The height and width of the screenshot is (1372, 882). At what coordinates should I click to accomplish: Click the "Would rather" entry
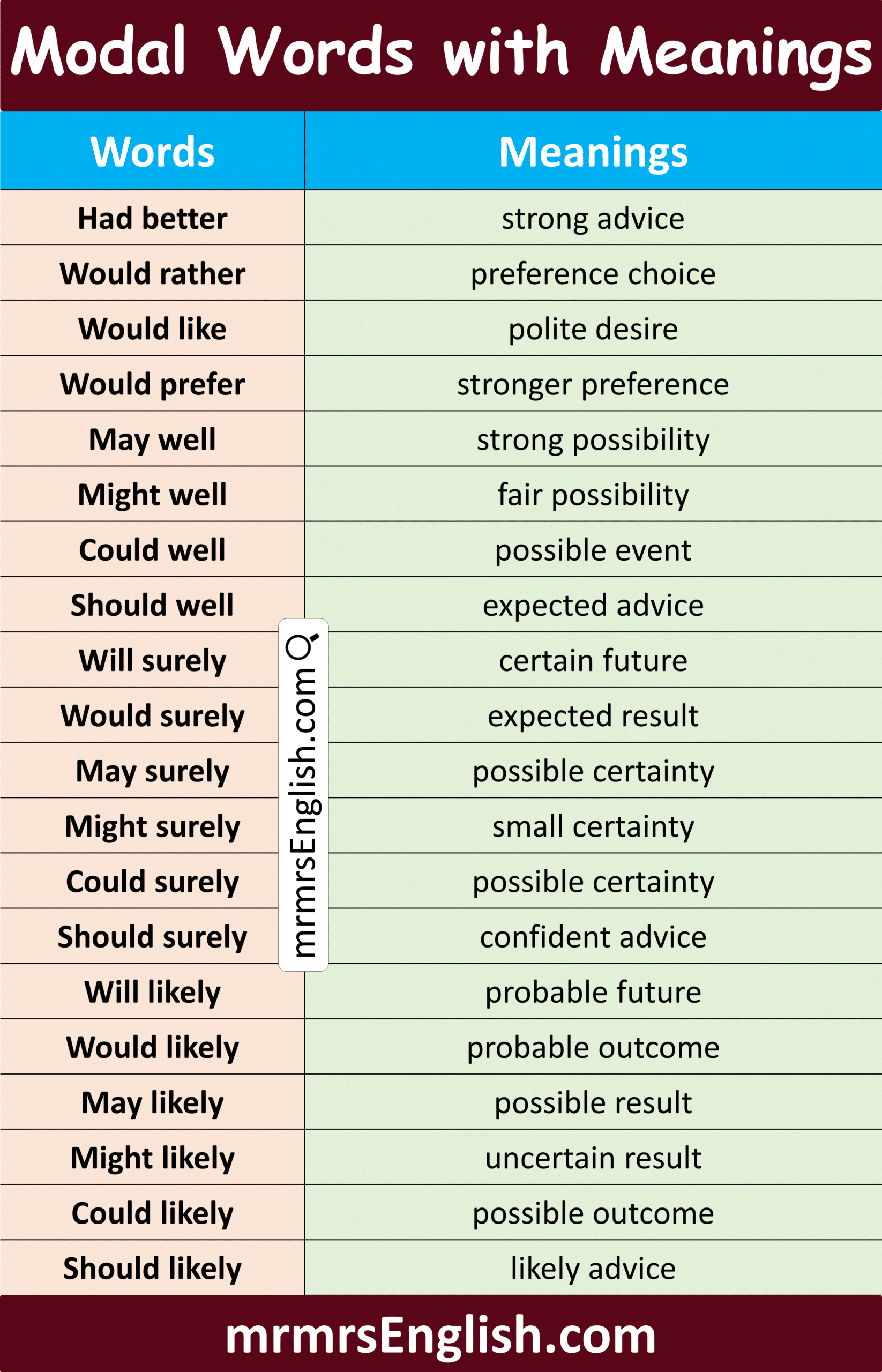[152, 273]
